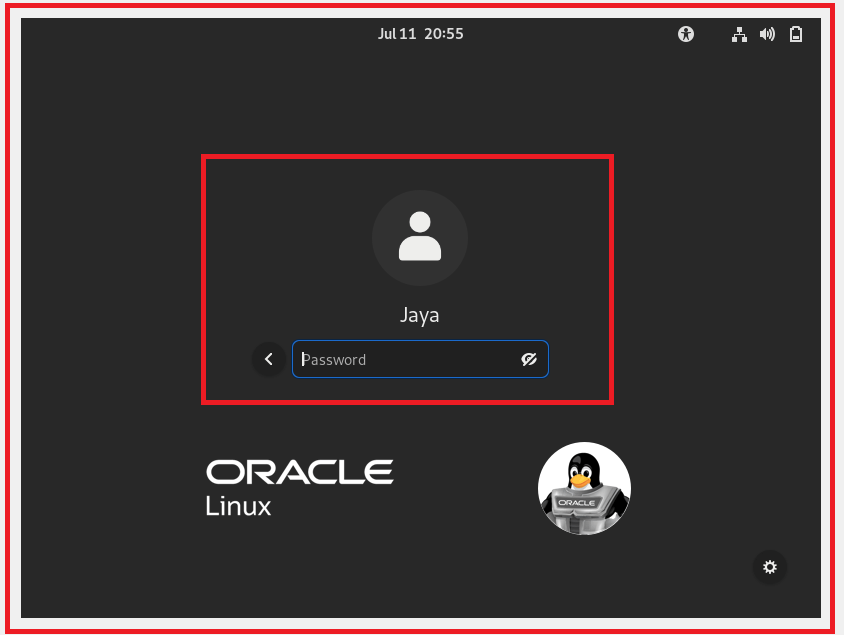Click the Oracle penguin mascot image
The width and height of the screenshot is (844, 635).
(x=585, y=489)
